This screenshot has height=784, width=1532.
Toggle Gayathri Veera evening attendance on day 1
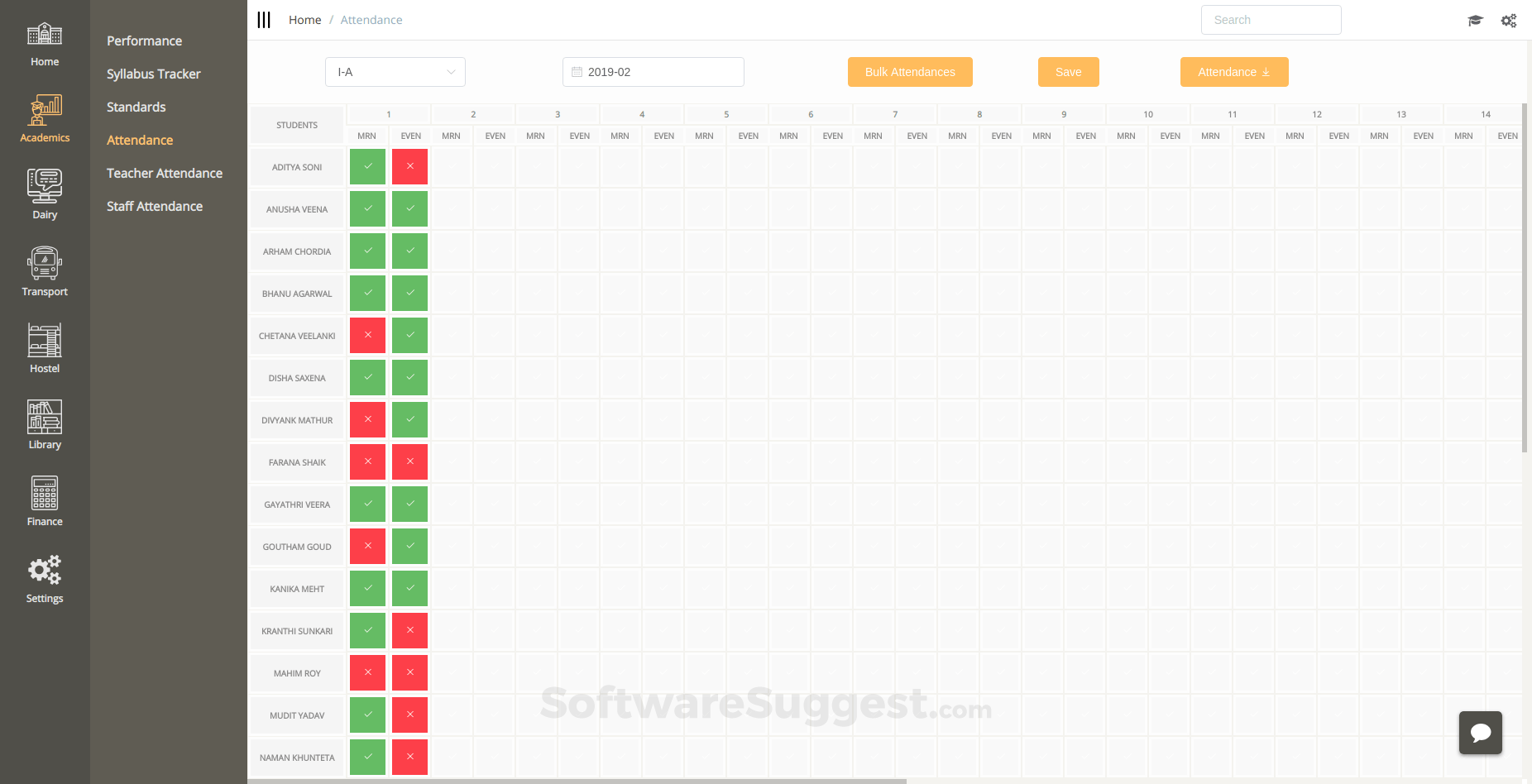click(410, 504)
